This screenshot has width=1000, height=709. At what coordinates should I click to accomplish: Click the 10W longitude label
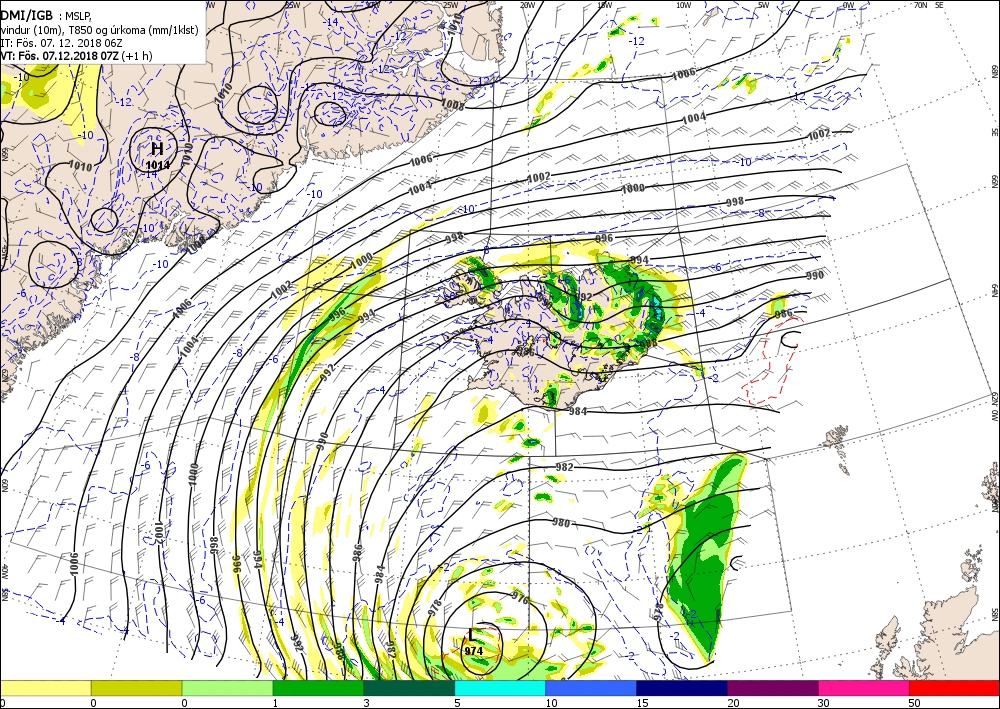point(683,5)
